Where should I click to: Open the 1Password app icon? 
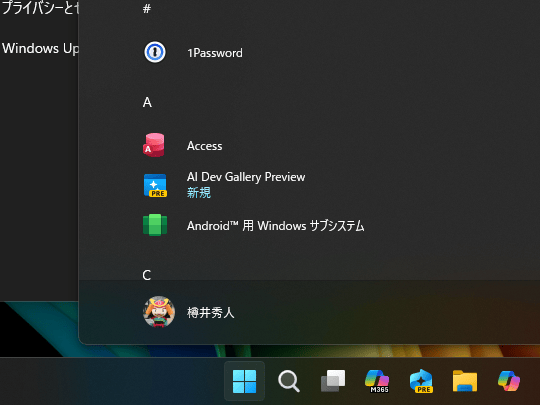point(155,52)
